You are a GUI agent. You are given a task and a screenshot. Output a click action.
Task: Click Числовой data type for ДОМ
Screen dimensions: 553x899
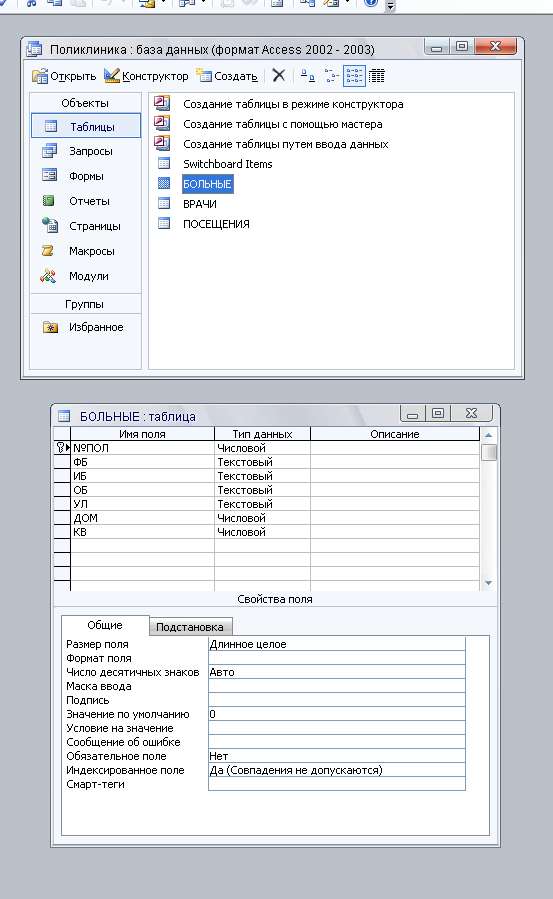coord(262,518)
